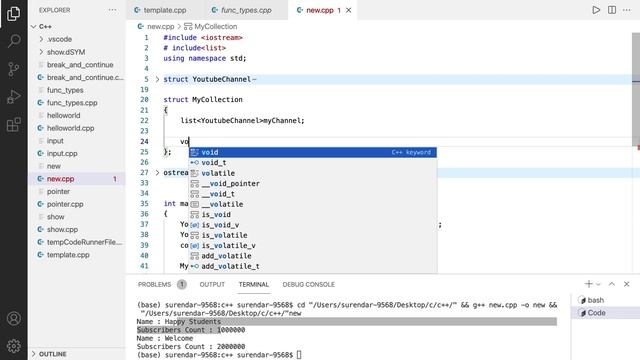This screenshot has height=360, width=640.
Task: Open the terminal launch profile dropdown
Action: (598, 284)
